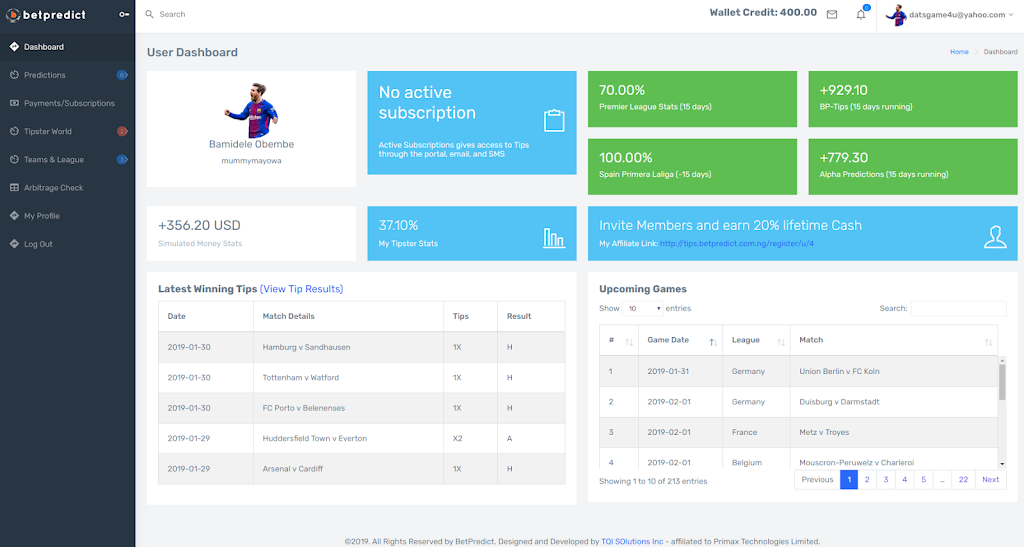Open the mail envelope icon
This screenshot has width=1024, height=547.
coord(831,14)
